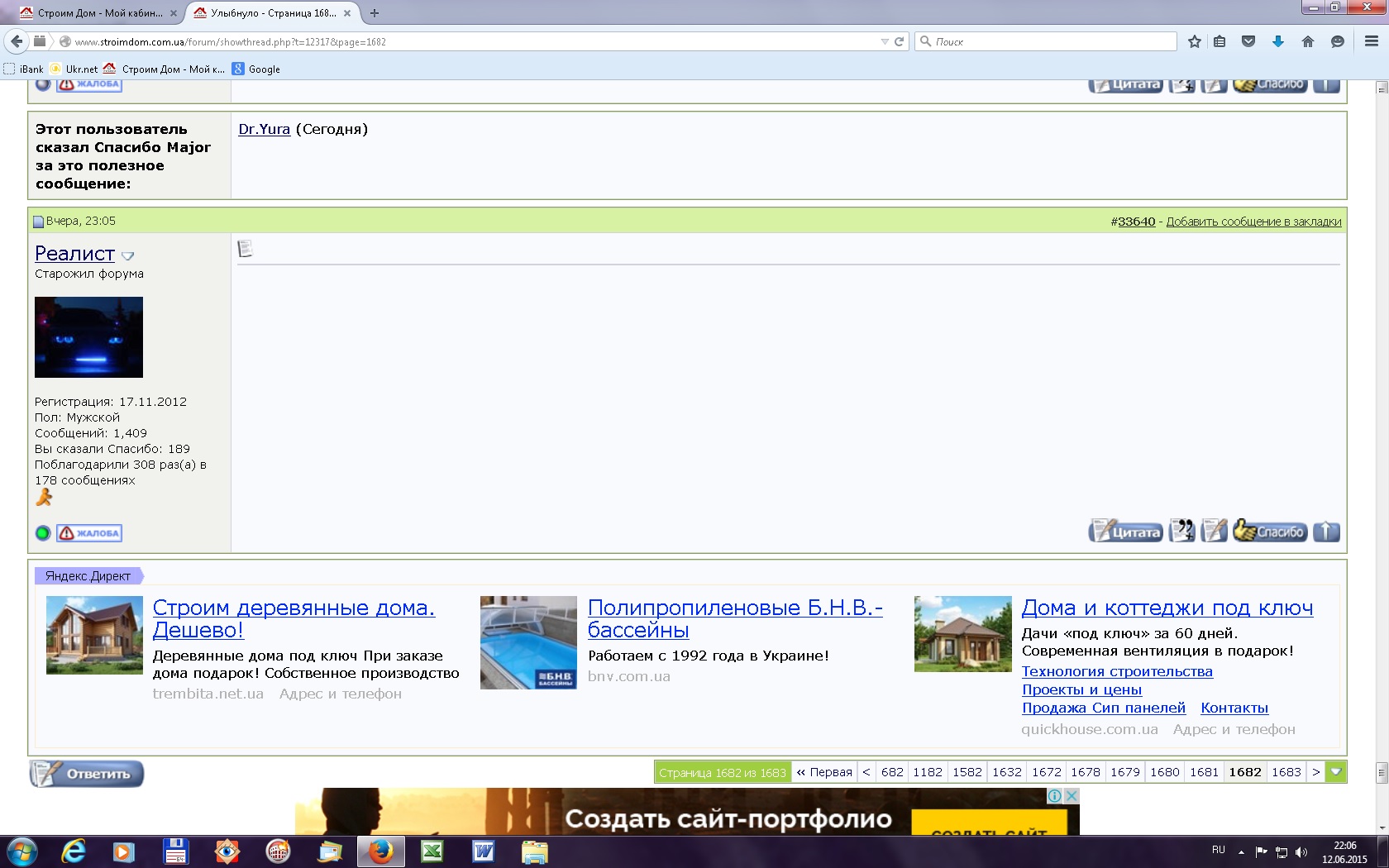The height and width of the screenshot is (868, 1389).
Task: Click the multi-quote icon under Реалист's post
Action: click(1182, 531)
